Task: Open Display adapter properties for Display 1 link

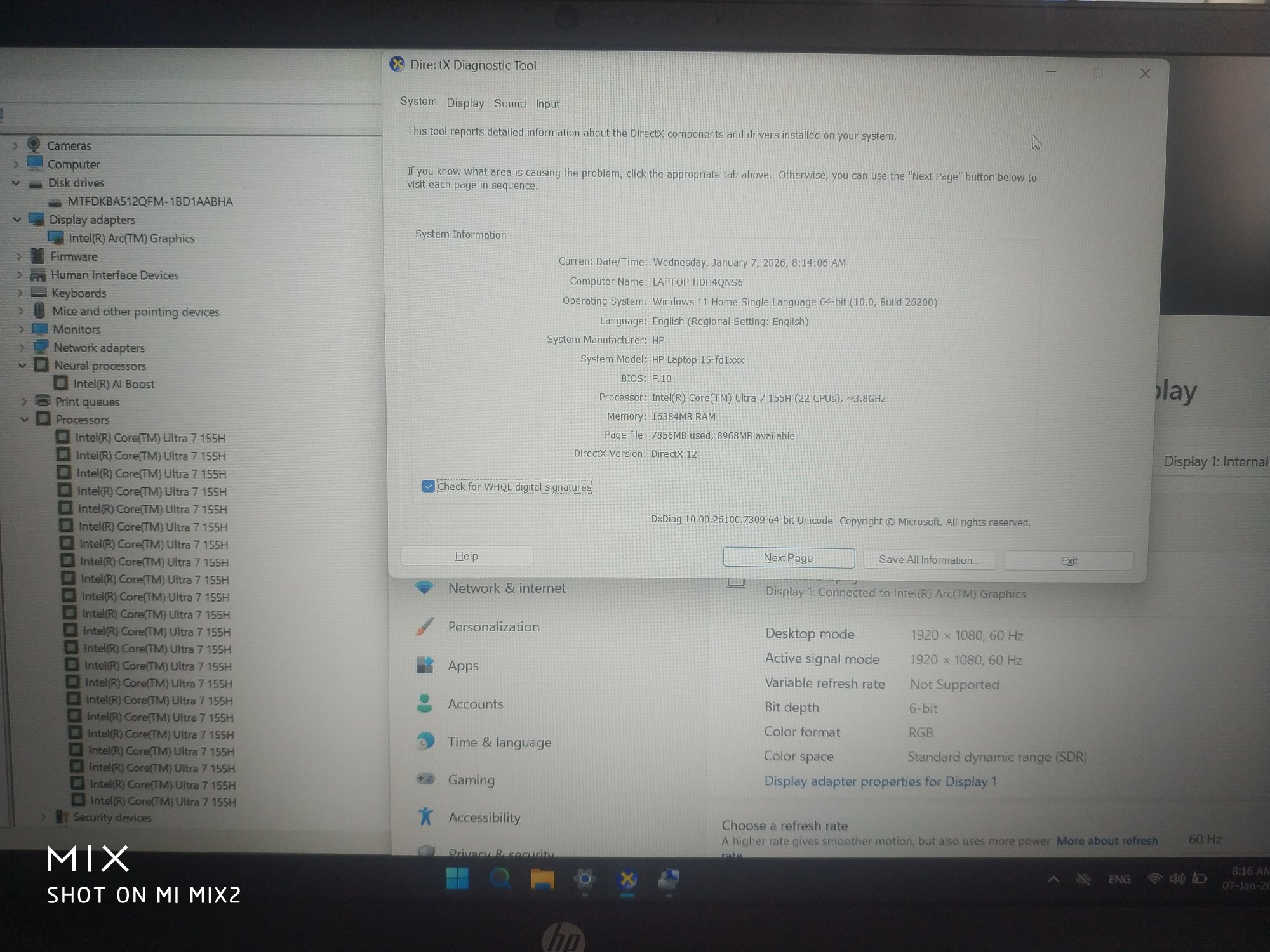Action: point(879,781)
